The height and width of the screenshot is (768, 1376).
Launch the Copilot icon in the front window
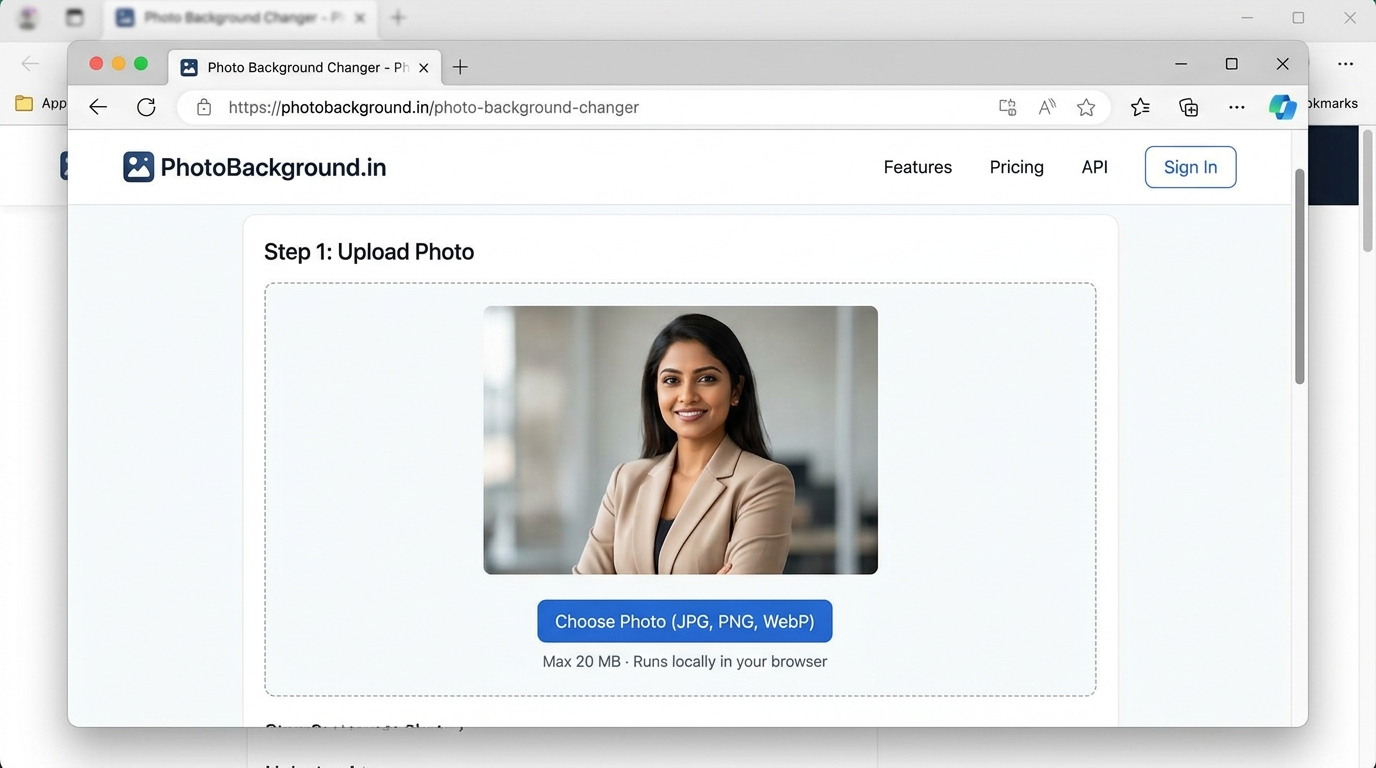1283,107
